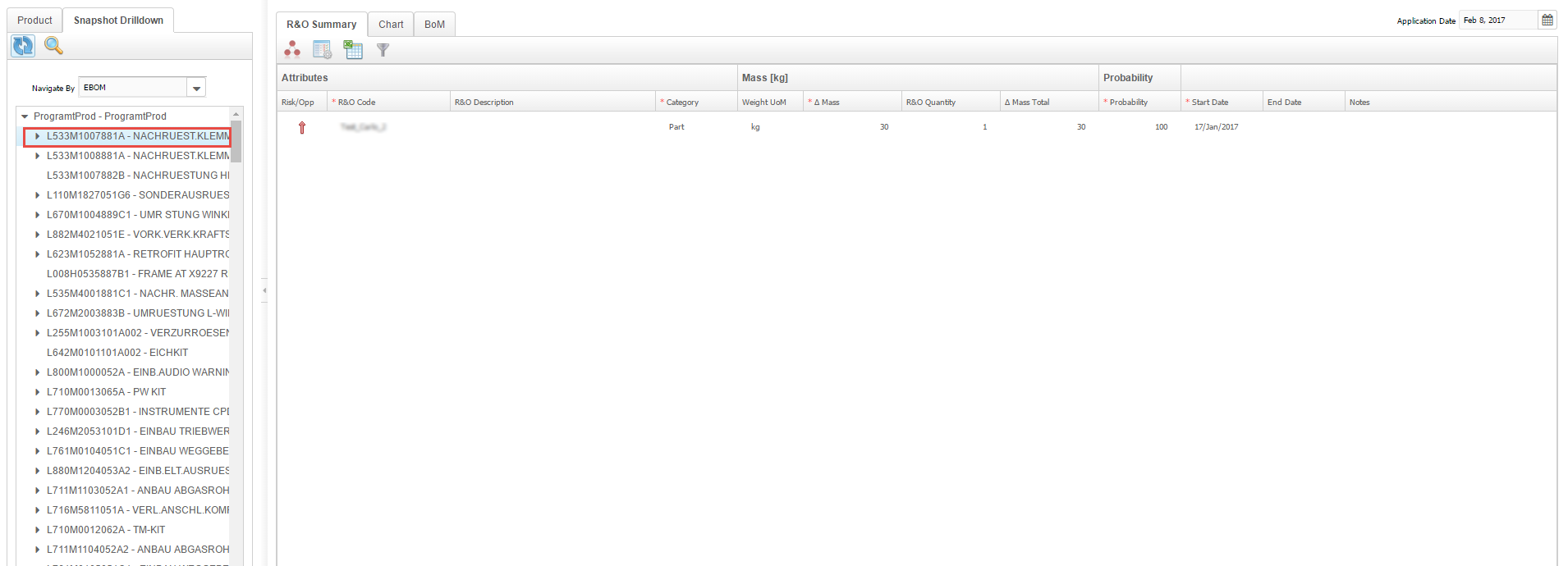Sort by the Category column header
The width and height of the screenshot is (1568, 566).
pos(696,102)
